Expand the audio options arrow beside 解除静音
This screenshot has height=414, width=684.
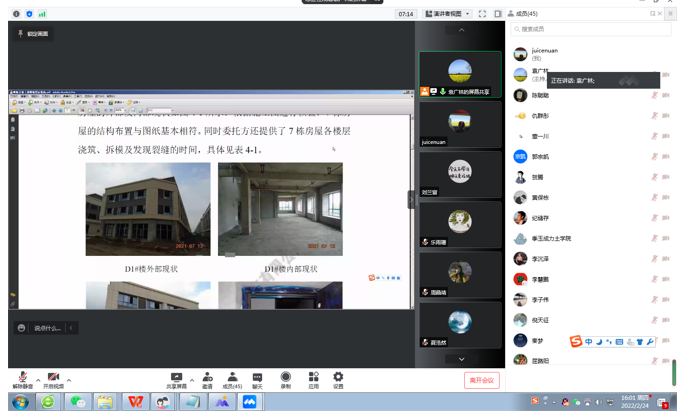38,379
